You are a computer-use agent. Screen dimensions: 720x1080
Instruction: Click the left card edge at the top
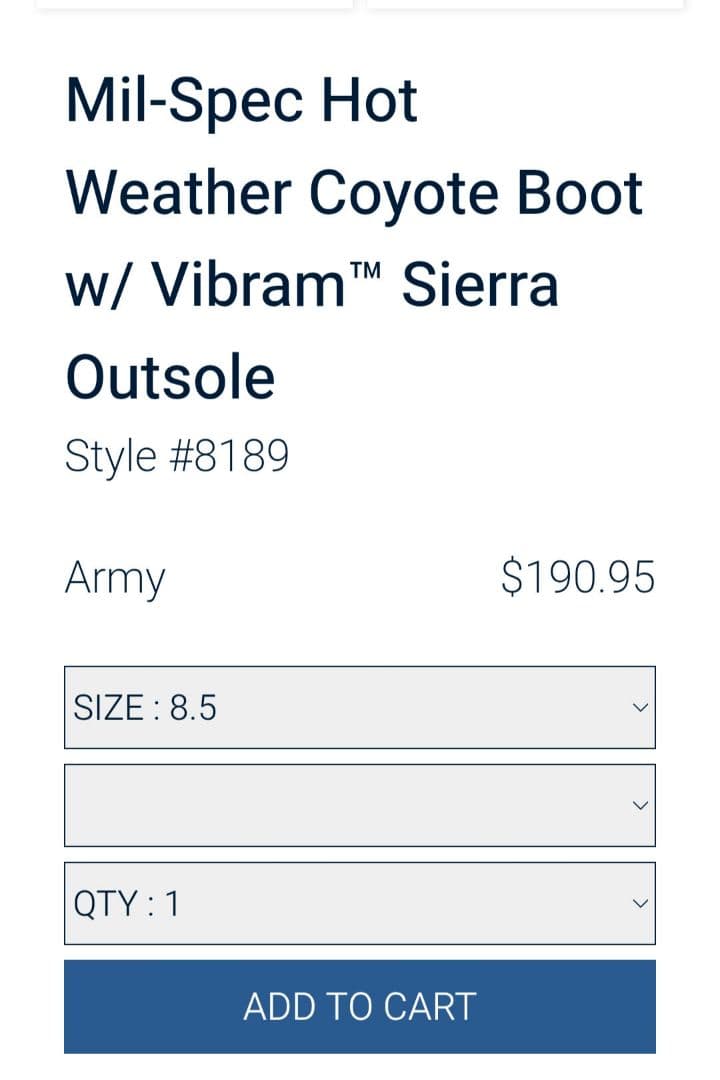[x=194, y=4]
